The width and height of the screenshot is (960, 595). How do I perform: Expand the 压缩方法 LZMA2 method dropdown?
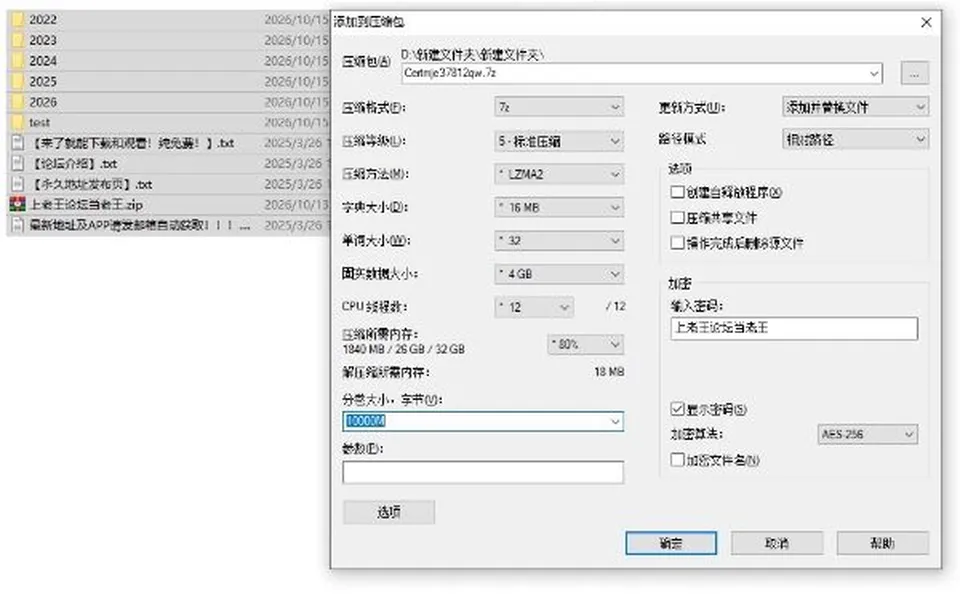point(559,174)
